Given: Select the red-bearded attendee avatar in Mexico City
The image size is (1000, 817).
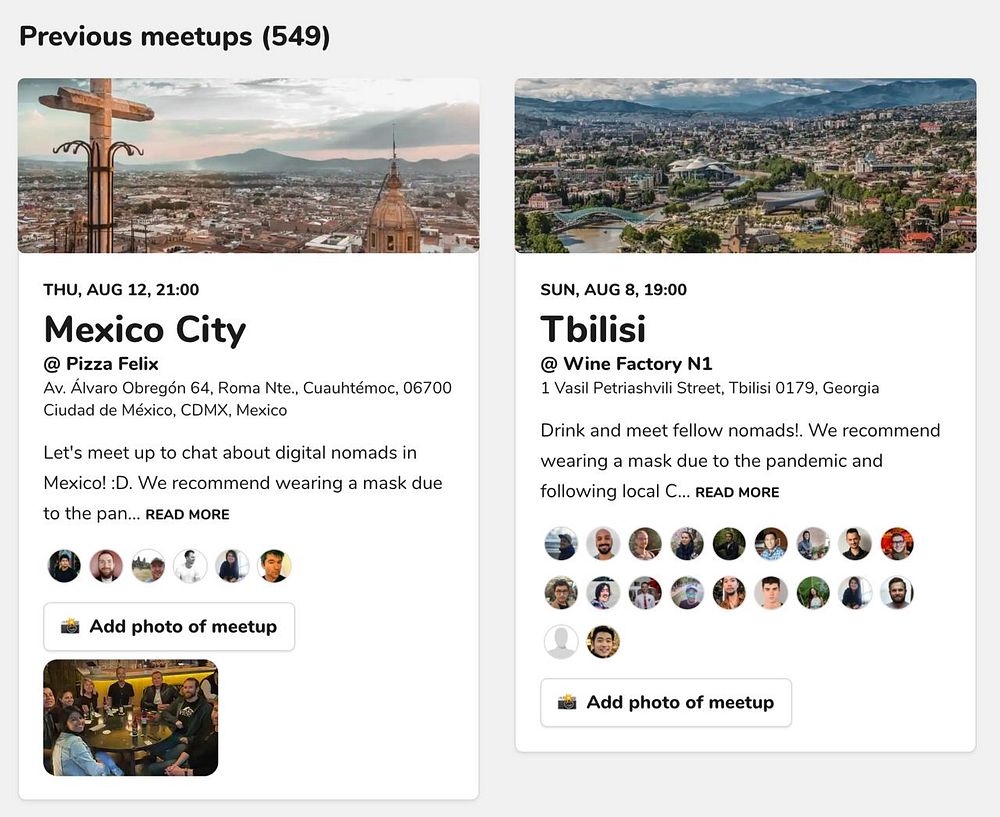Looking at the screenshot, I should pos(107,566).
